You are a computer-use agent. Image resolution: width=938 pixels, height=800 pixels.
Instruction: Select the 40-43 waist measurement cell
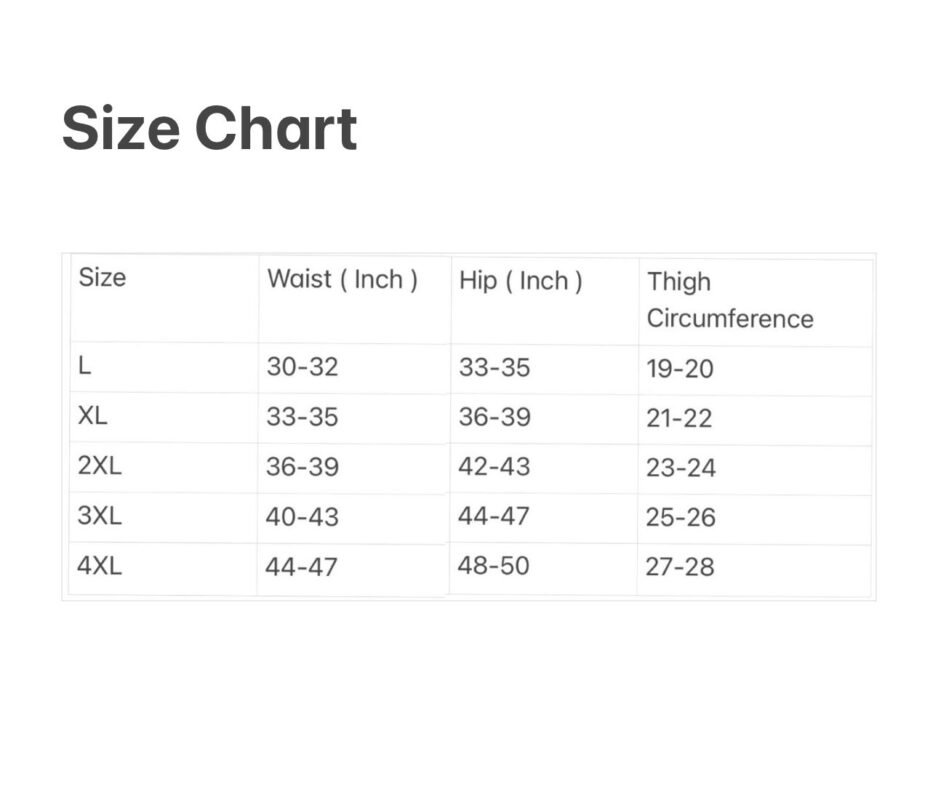pyautogui.click(x=302, y=517)
